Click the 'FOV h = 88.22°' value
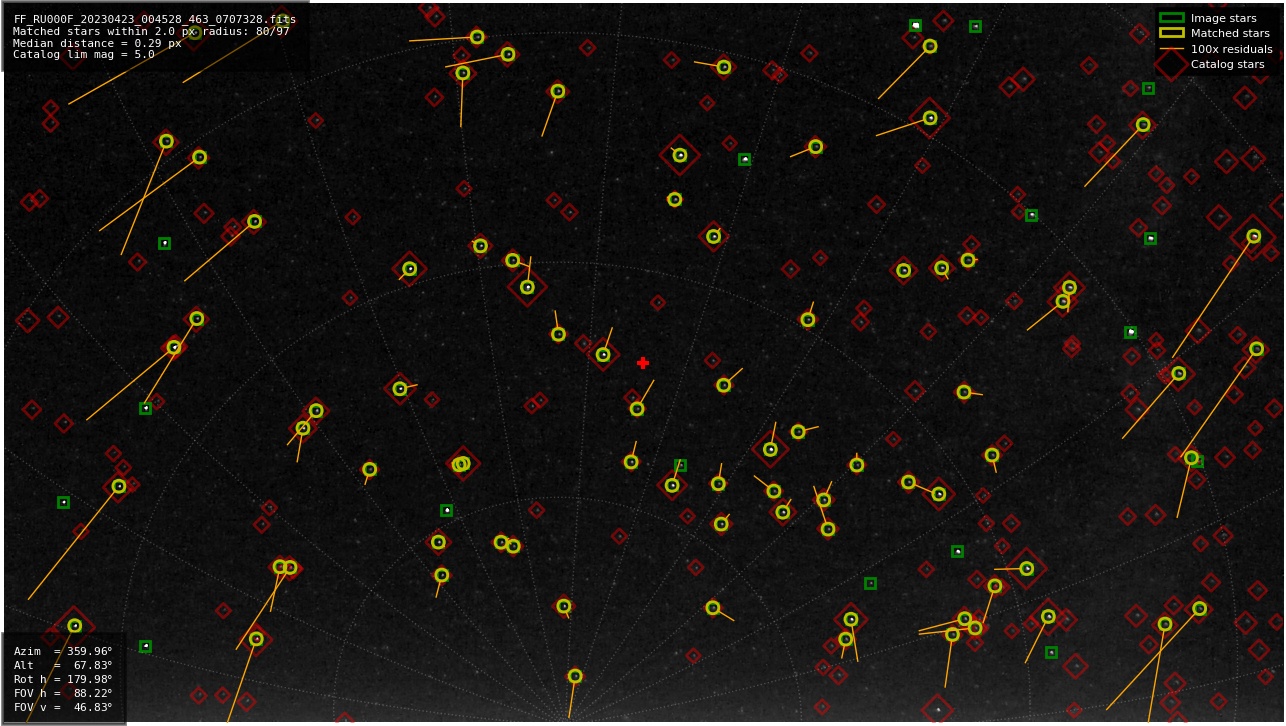This screenshot has width=1286, height=726. click(x=63, y=693)
